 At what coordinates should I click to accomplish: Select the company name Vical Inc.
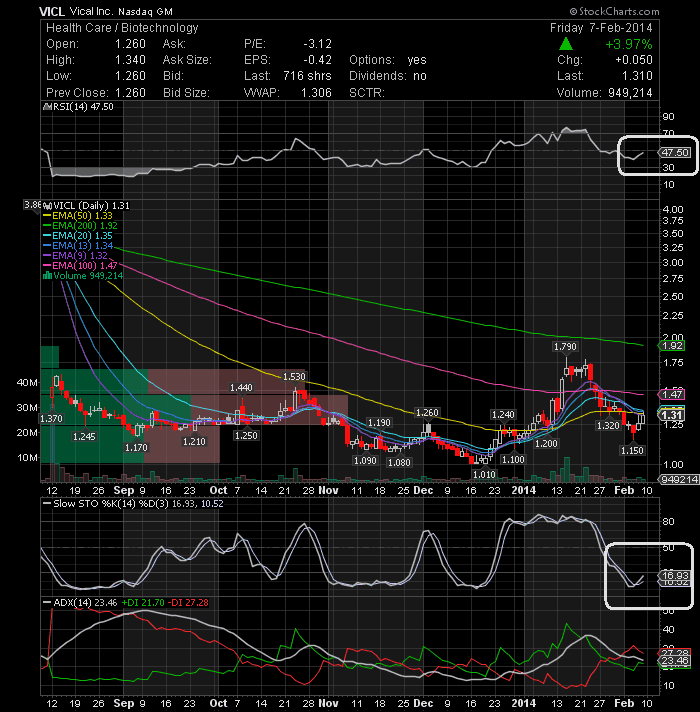[x=91, y=11]
